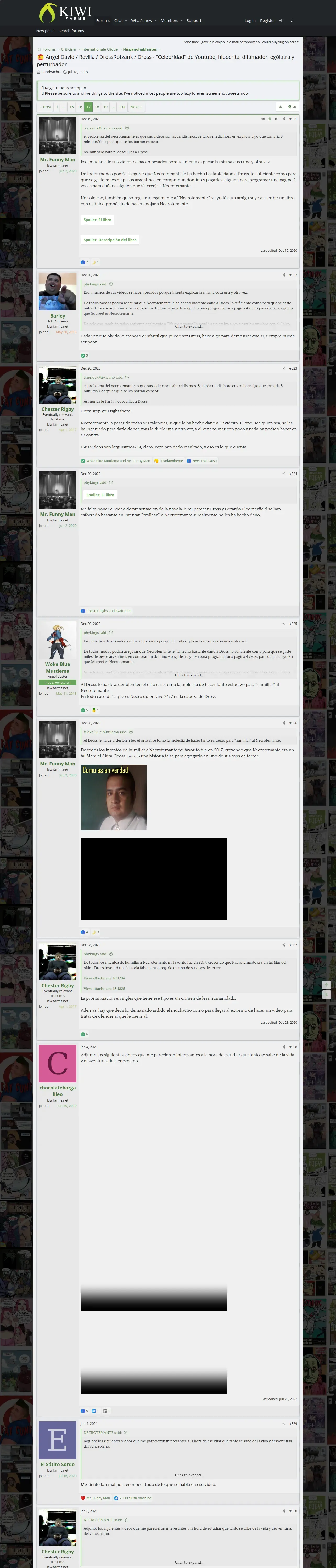Jump to page 134
Screen dimensions: 336x1568
coord(122,107)
